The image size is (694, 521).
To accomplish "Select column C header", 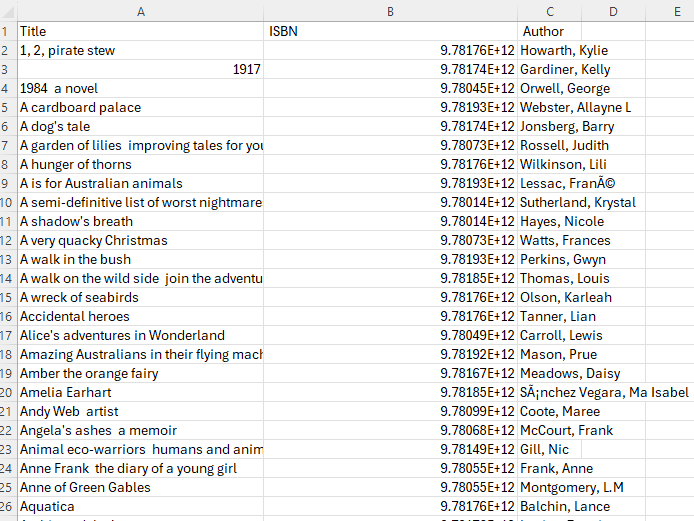I will tap(549, 12).
